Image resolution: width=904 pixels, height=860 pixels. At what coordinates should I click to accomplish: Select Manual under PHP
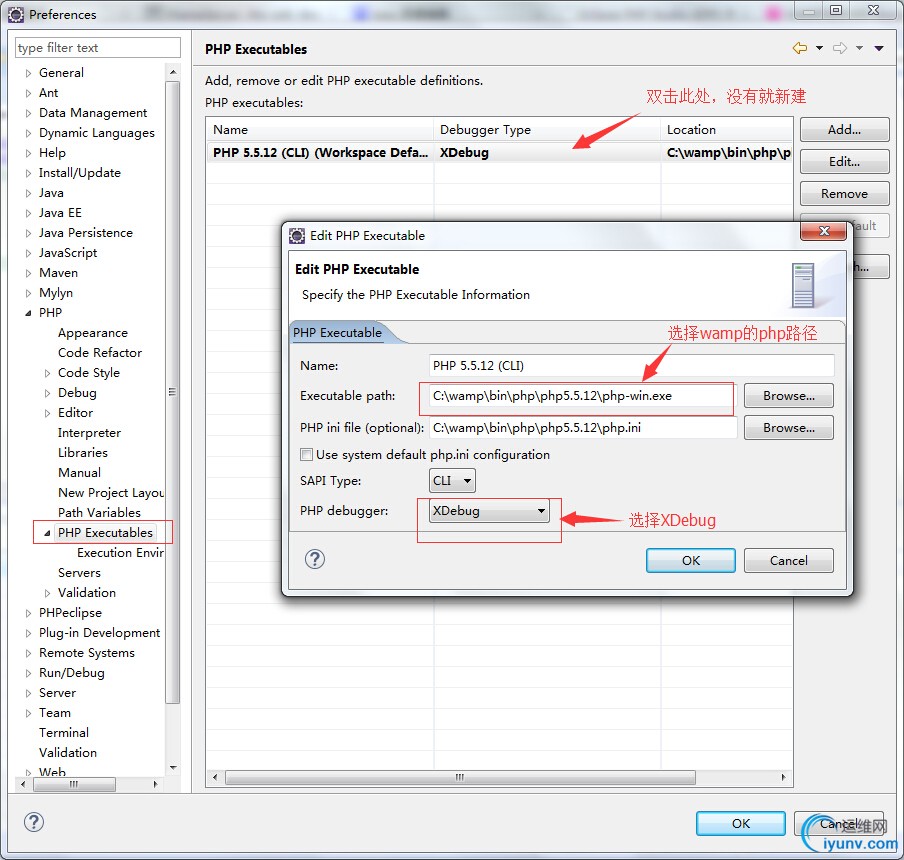[79, 473]
